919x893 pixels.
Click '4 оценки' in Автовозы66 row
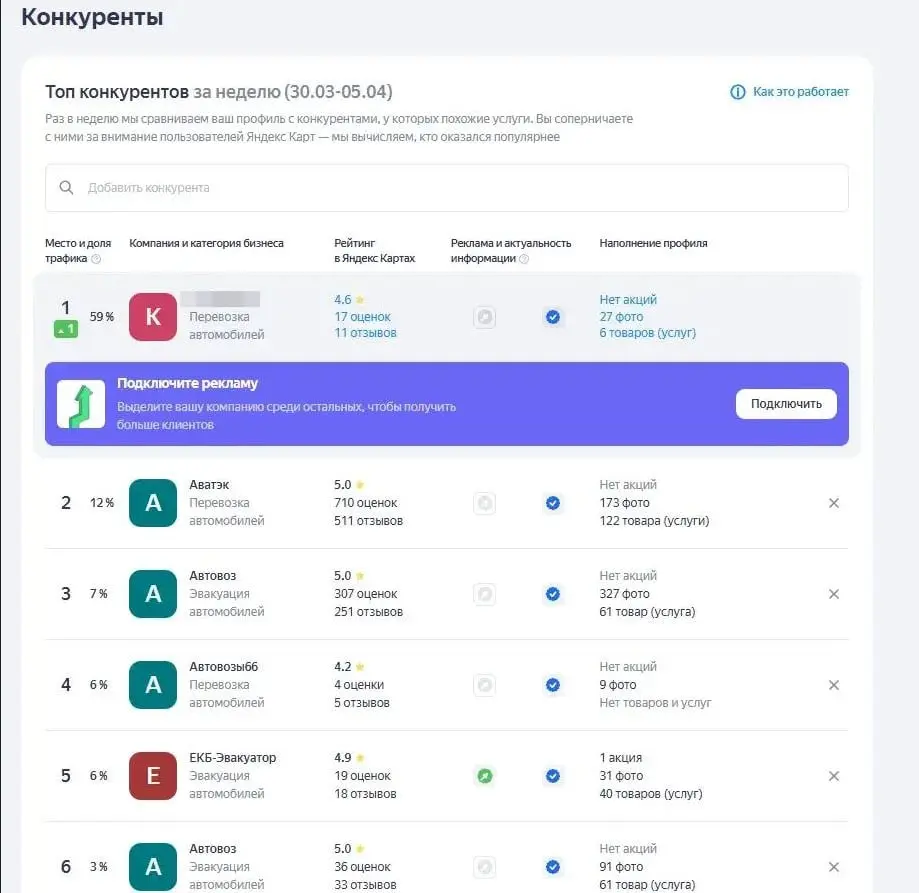pos(359,685)
